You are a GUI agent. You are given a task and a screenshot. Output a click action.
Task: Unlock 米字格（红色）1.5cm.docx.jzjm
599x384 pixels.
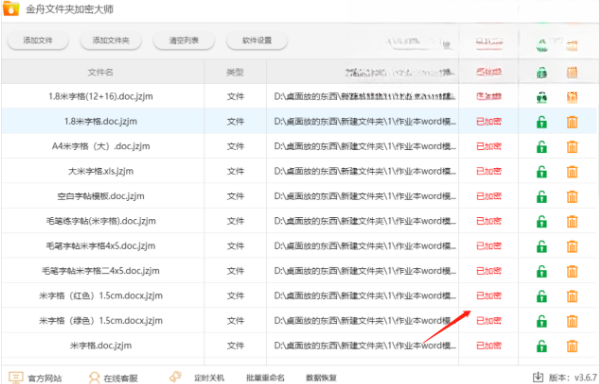coord(542,296)
